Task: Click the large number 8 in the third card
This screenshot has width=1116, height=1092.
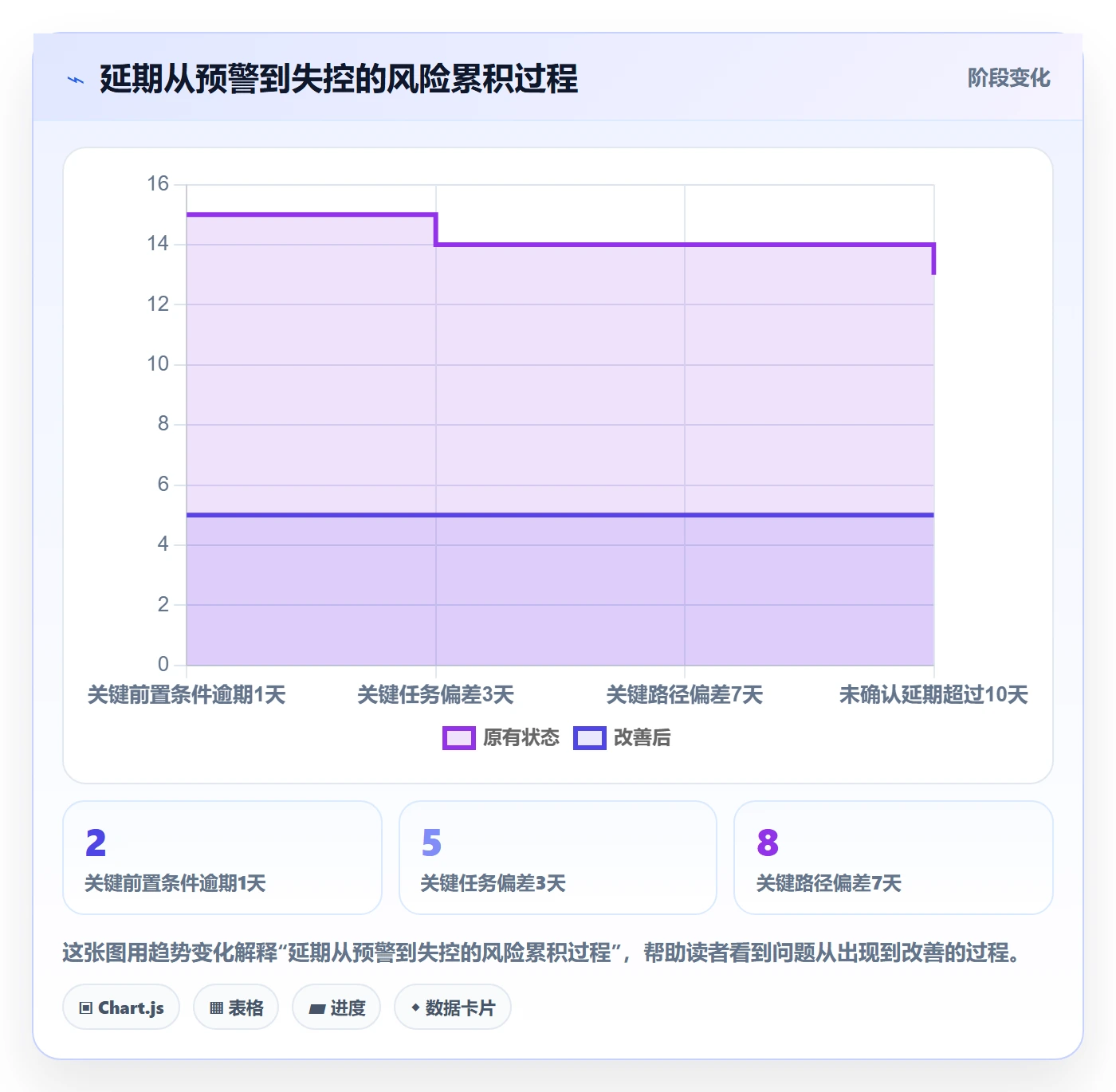Action: pos(768,843)
